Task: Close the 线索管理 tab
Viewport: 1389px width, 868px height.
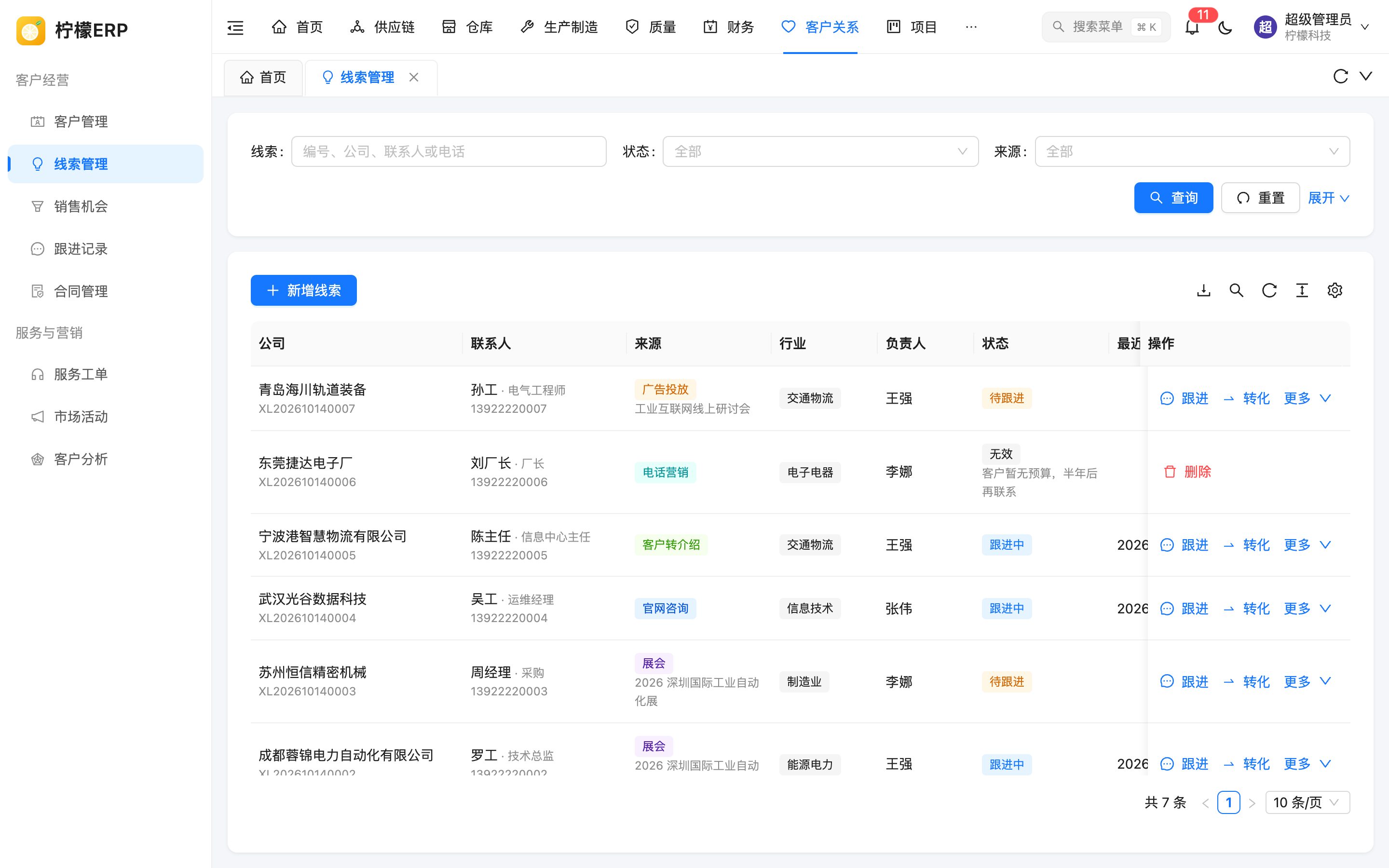Action: (x=414, y=77)
